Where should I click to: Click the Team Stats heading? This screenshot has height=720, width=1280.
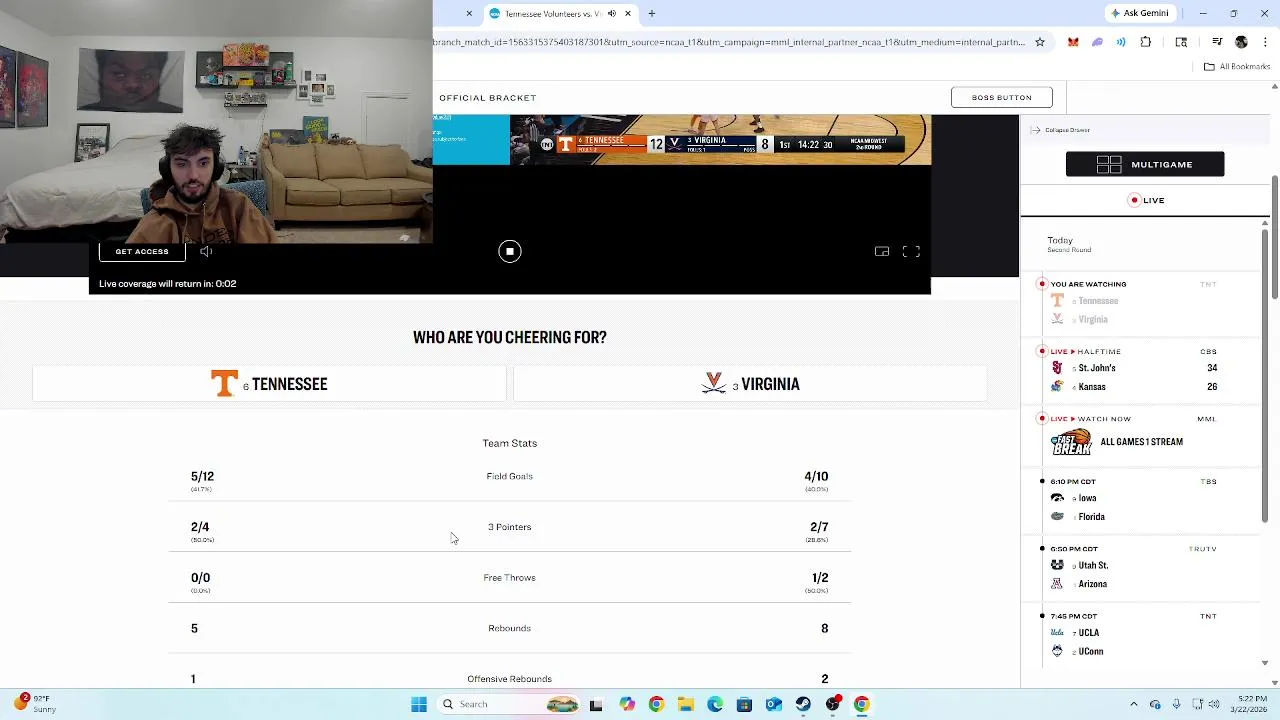pyautogui.click(x=509, y=443)
